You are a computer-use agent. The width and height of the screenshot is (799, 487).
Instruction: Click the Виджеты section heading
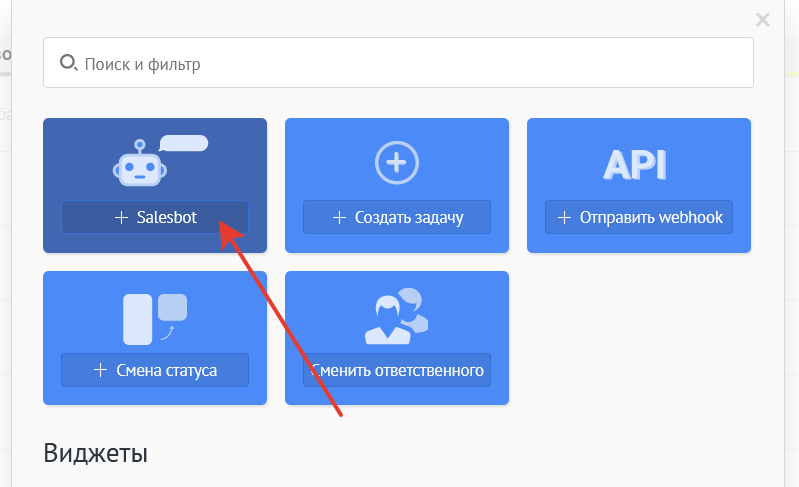point(95,453)
